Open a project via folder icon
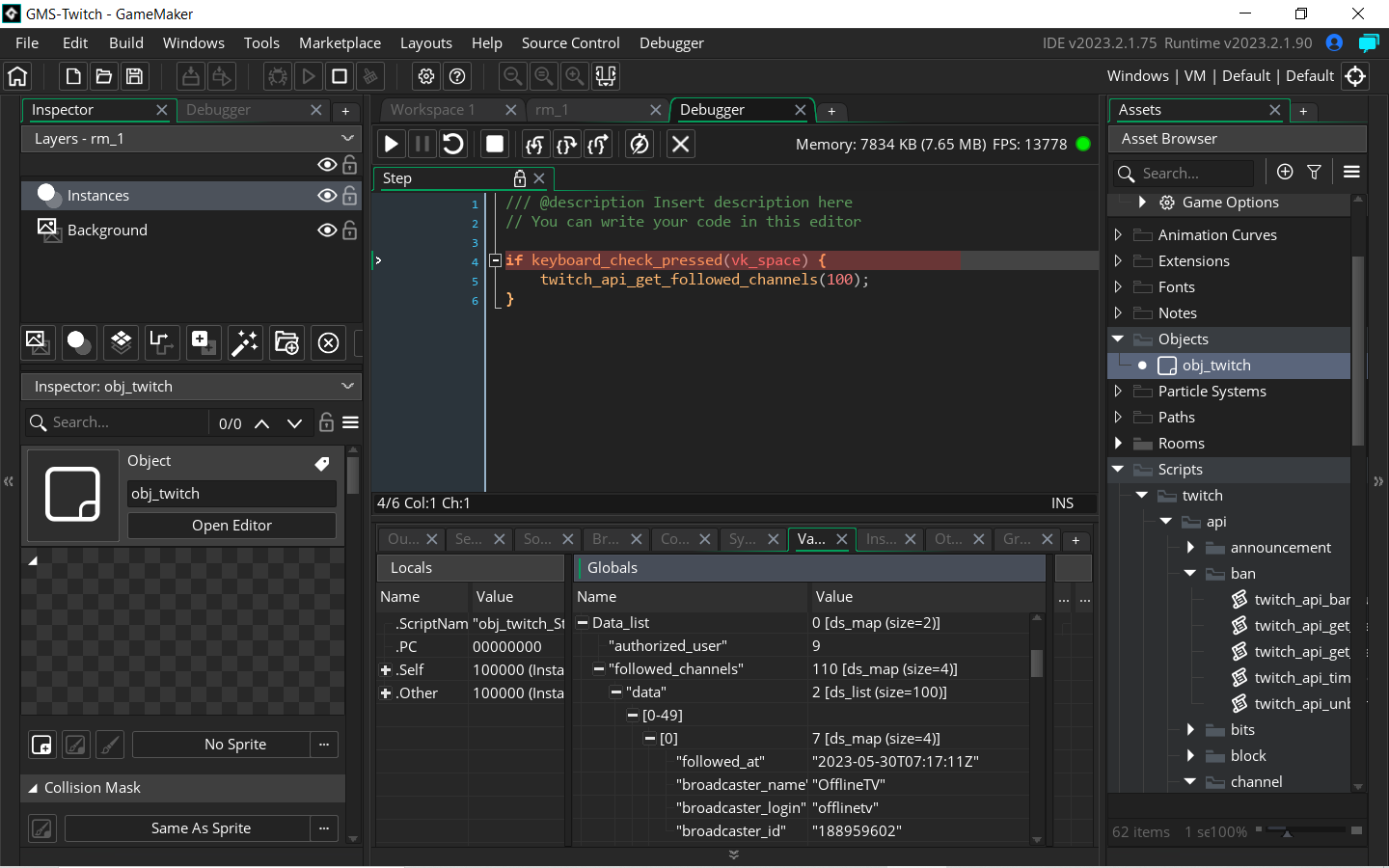The height and width of the screenshot is (868, 1389). coord(104,76)
